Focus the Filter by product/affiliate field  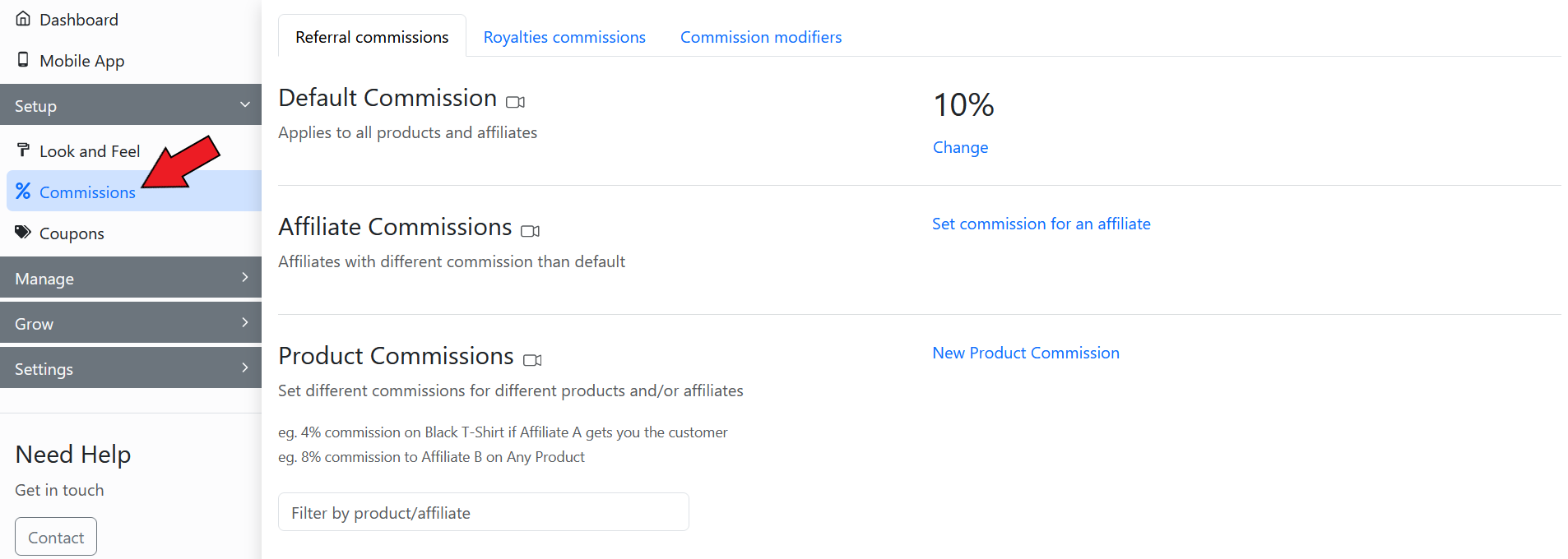click(x=483, y=512)
